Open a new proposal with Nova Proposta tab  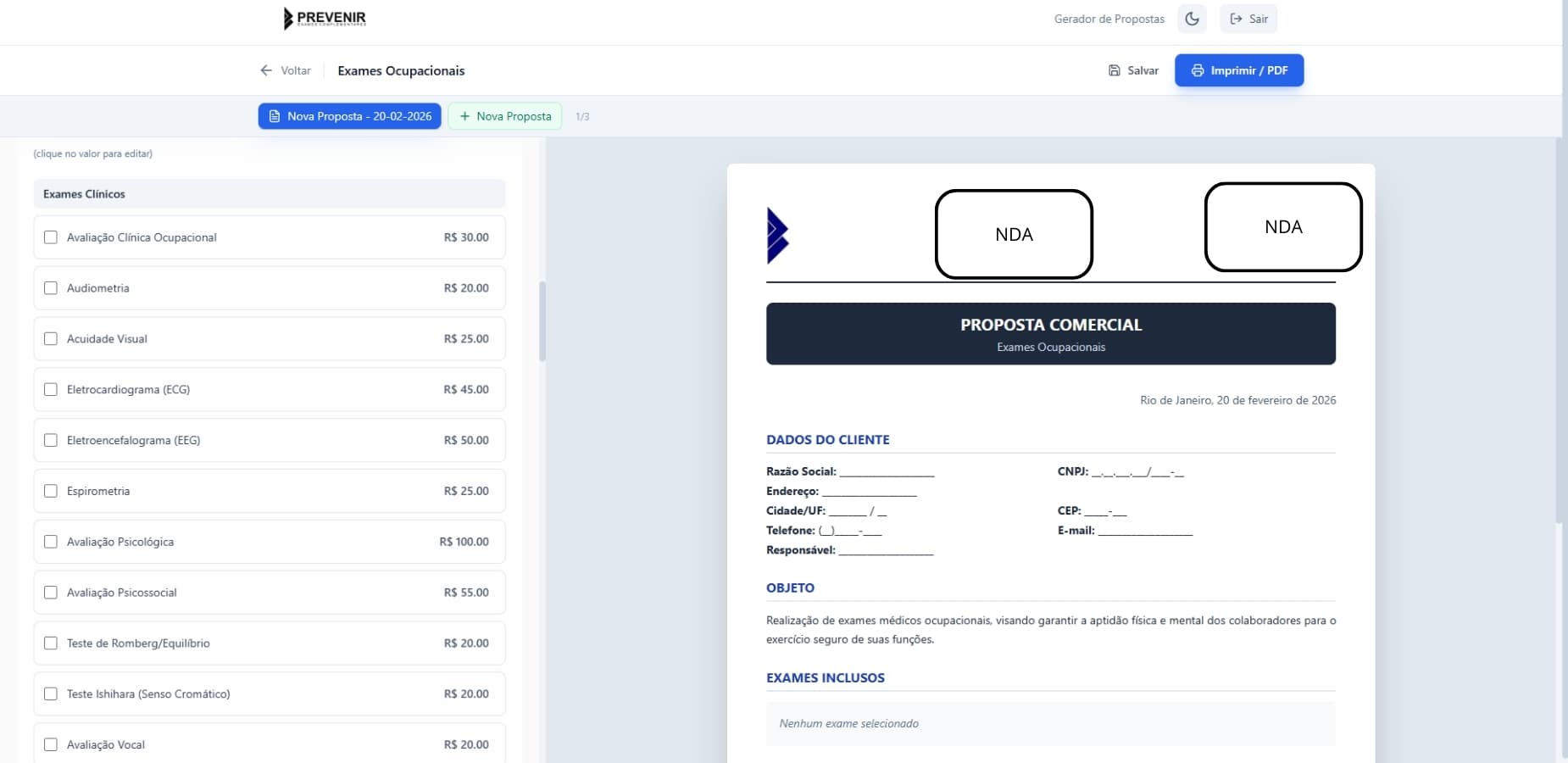click(504, 116)
